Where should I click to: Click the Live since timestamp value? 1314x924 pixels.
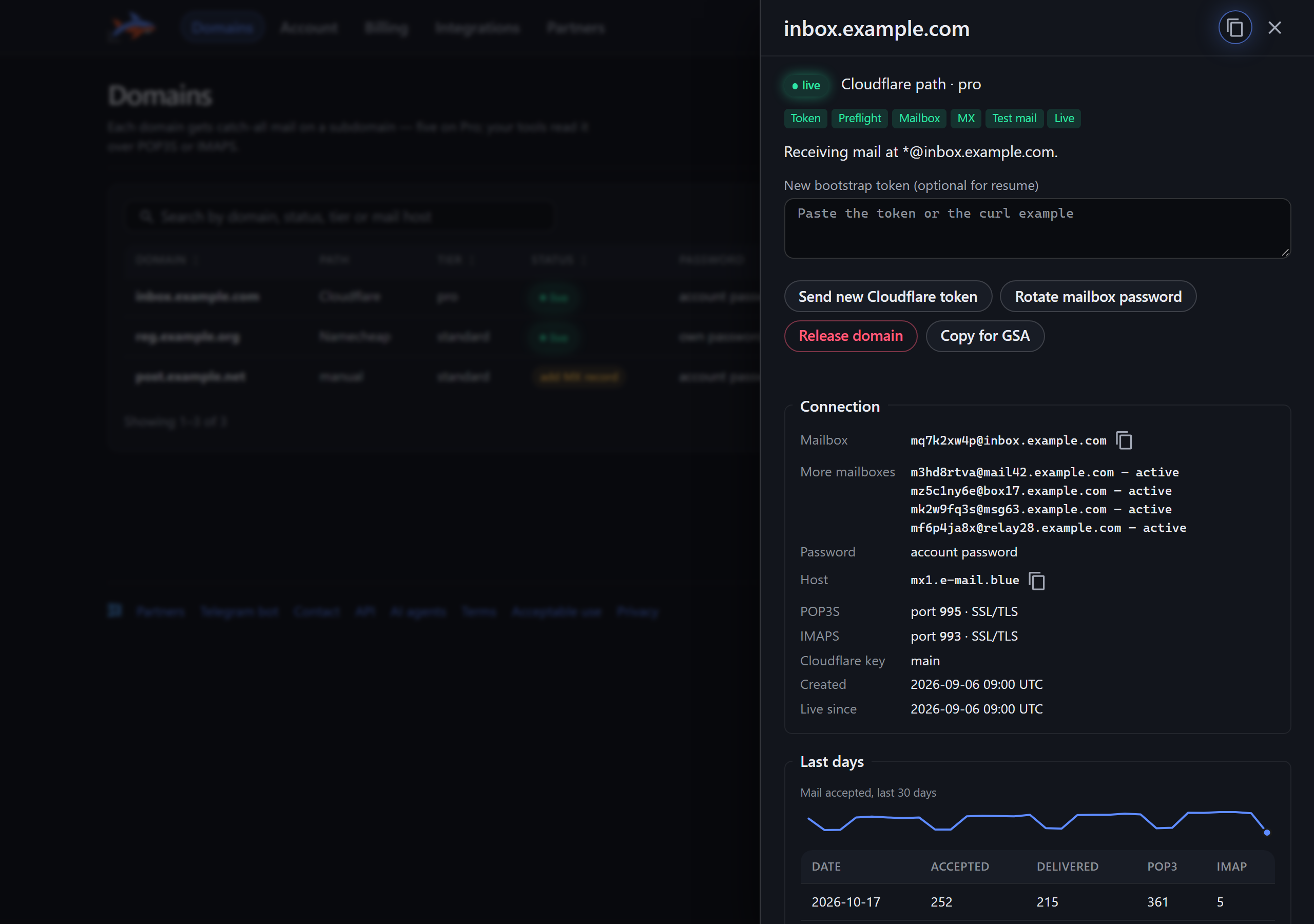coord(976,709)
